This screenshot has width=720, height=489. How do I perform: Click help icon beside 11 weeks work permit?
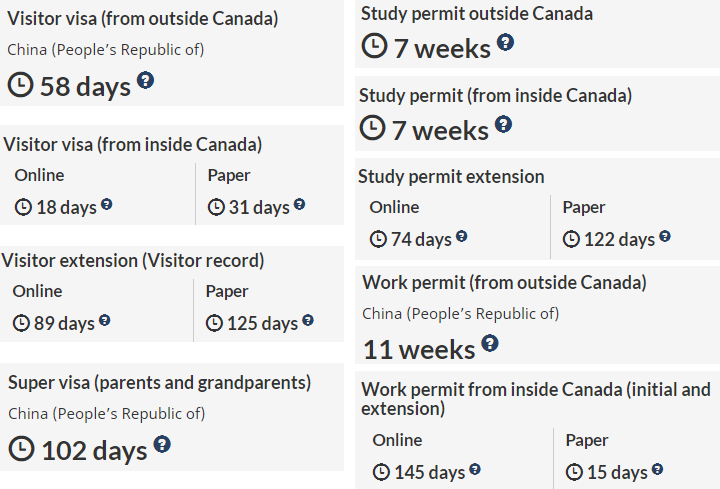(x=490, y=343)
